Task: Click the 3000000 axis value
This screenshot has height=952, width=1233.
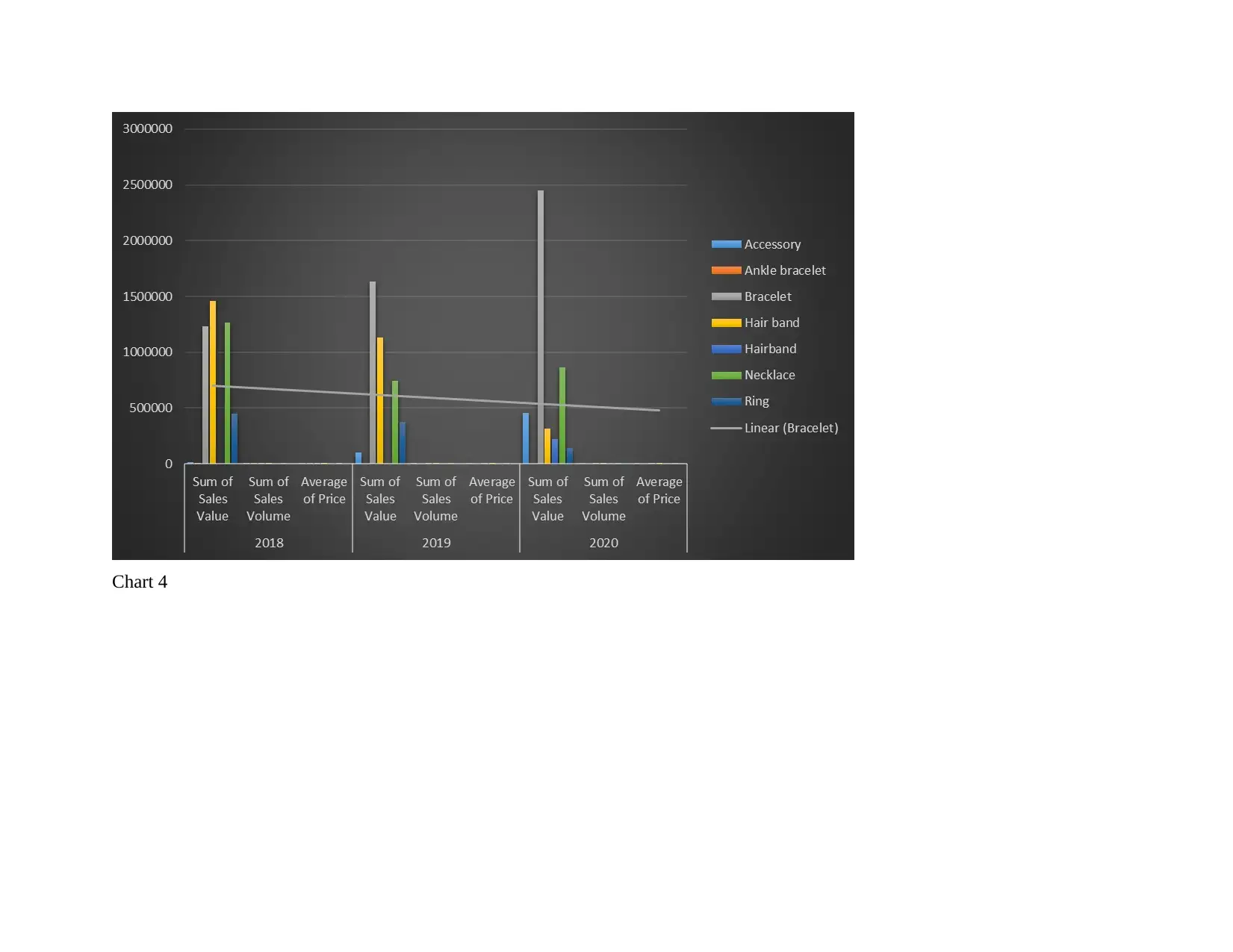Action: 147,128
